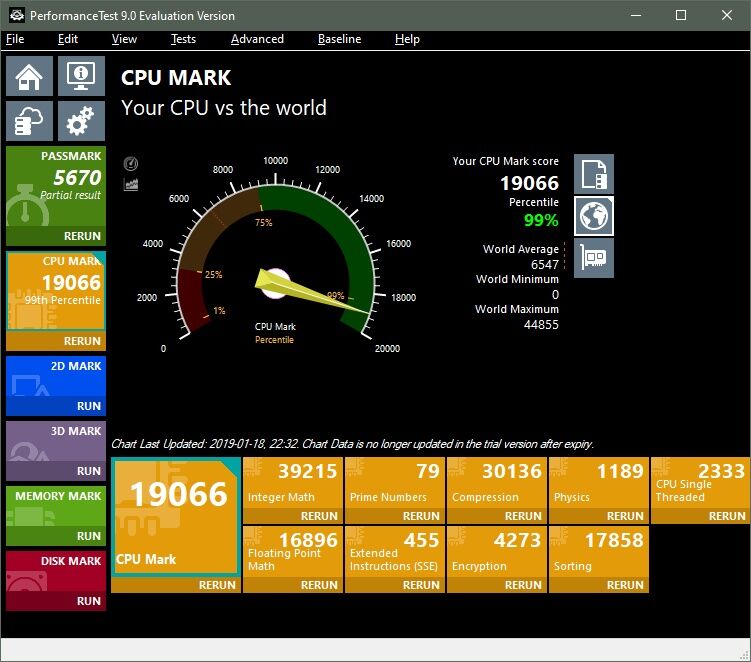
Task: Open the Edit menu
Action: 68,39
